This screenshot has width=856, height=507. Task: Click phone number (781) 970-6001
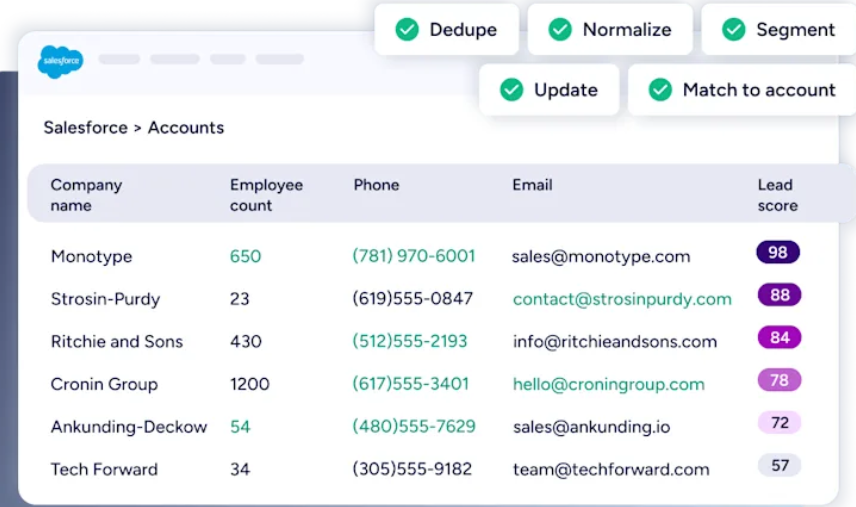click(414, 256)
